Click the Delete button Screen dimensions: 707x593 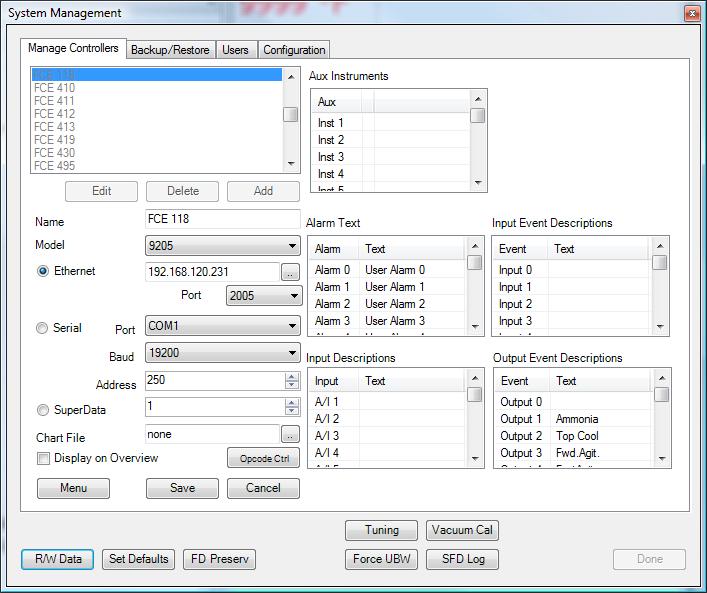pyautogui.click(x=183, y=191)
